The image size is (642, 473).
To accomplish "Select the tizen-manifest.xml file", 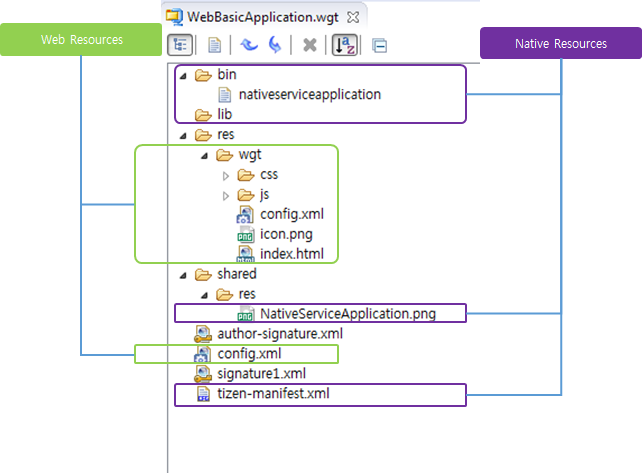I will pyautogui.click(x=272, y=393).
